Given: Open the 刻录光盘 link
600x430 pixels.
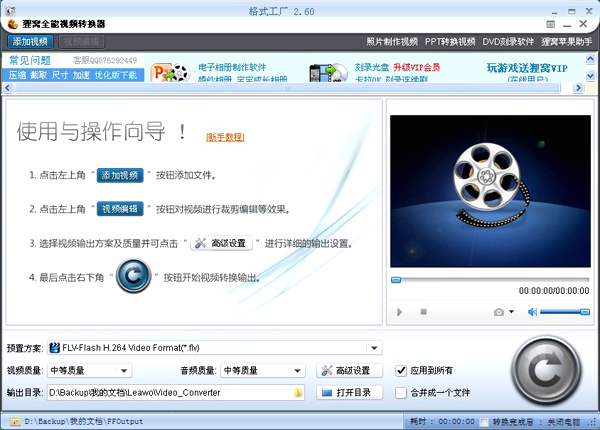Looking at the screenshot, I should (x=372, y=67).
